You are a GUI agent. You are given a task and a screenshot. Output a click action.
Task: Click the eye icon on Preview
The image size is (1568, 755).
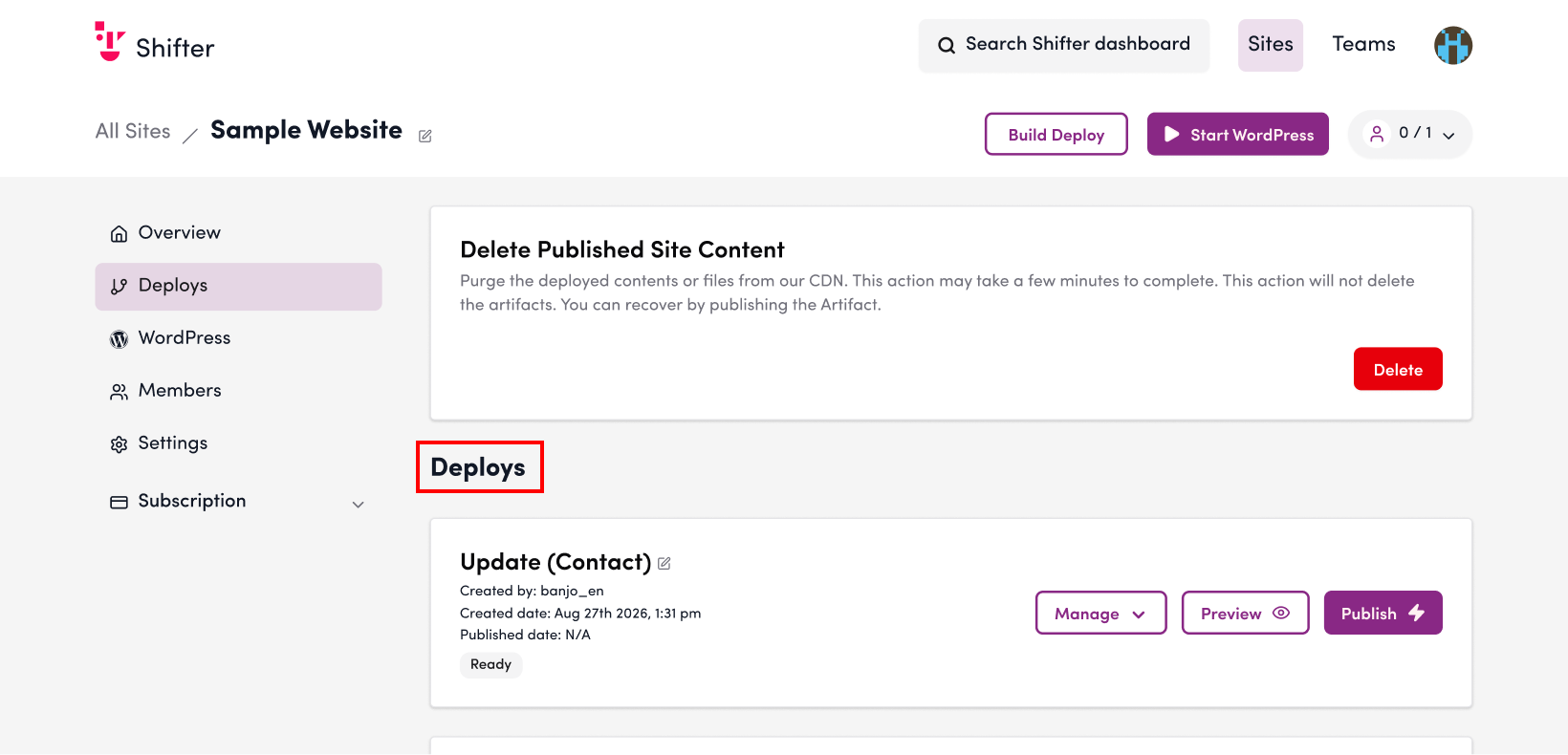(1281, 613)
